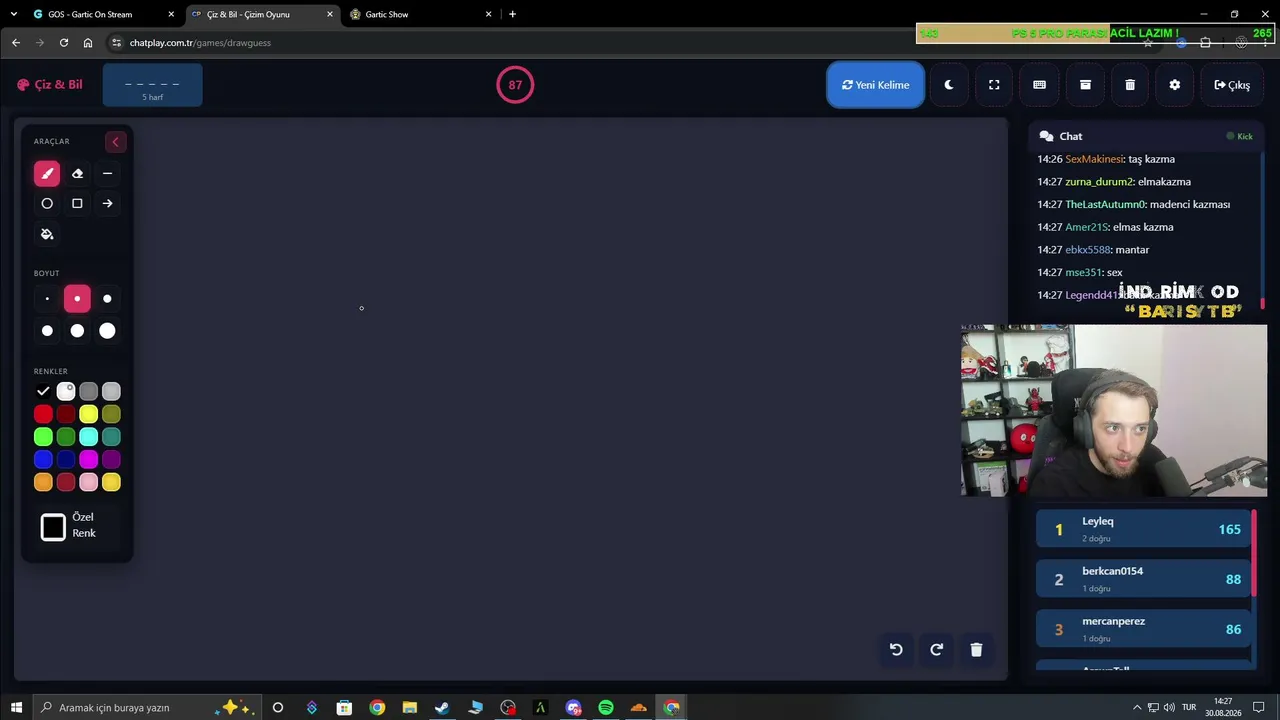Screen dimensions: 1280x720
Task: Open Windows Start menu
Action: click(16, 708)
